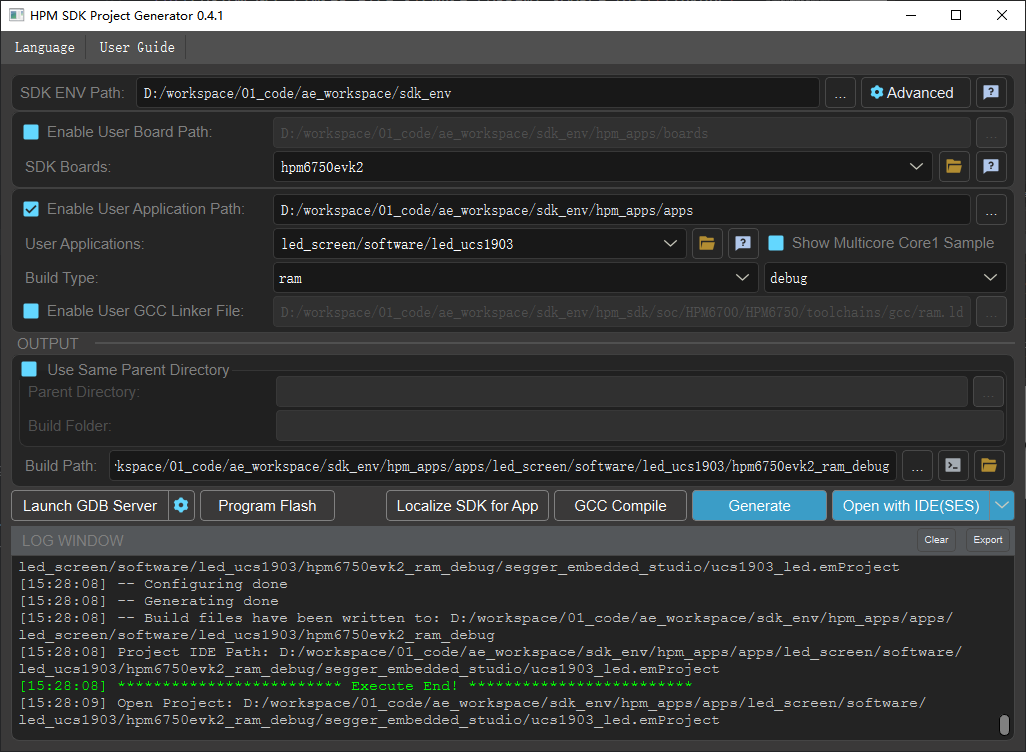Click Localize SDK for App

[467, 505]
